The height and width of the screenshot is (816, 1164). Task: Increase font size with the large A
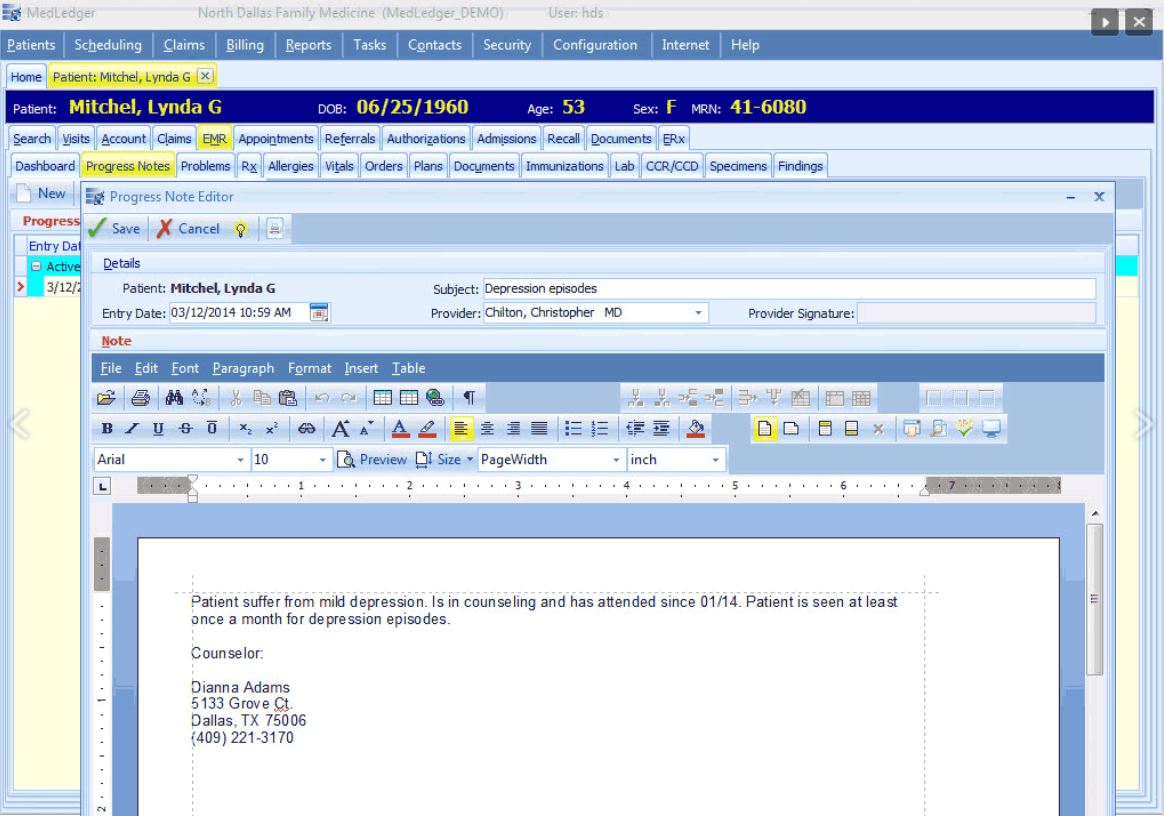pos(341,428)
